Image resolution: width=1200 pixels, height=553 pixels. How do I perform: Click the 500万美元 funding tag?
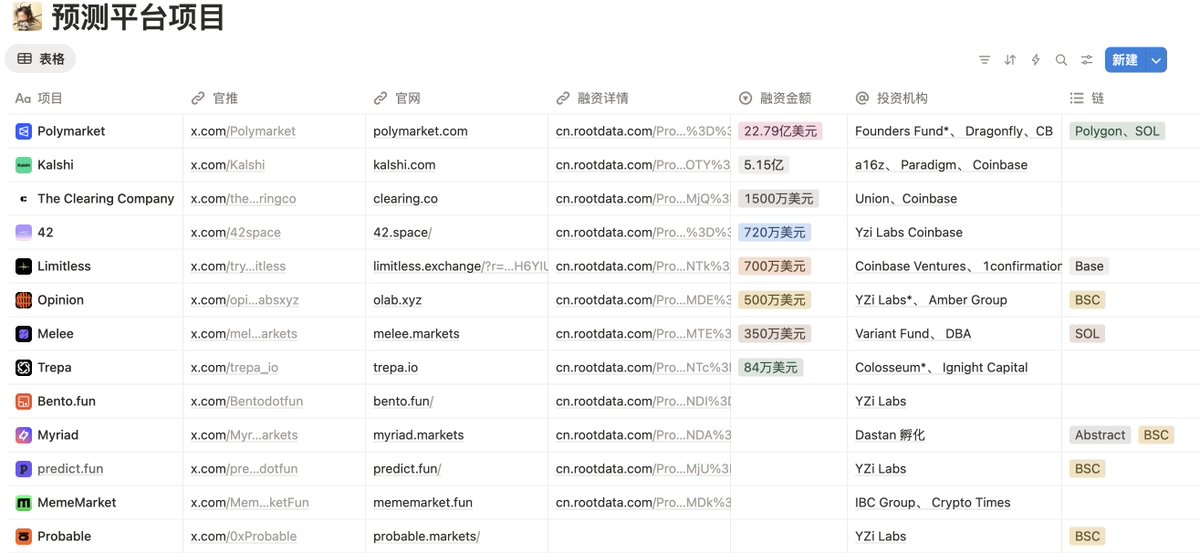tap(775, 300)
